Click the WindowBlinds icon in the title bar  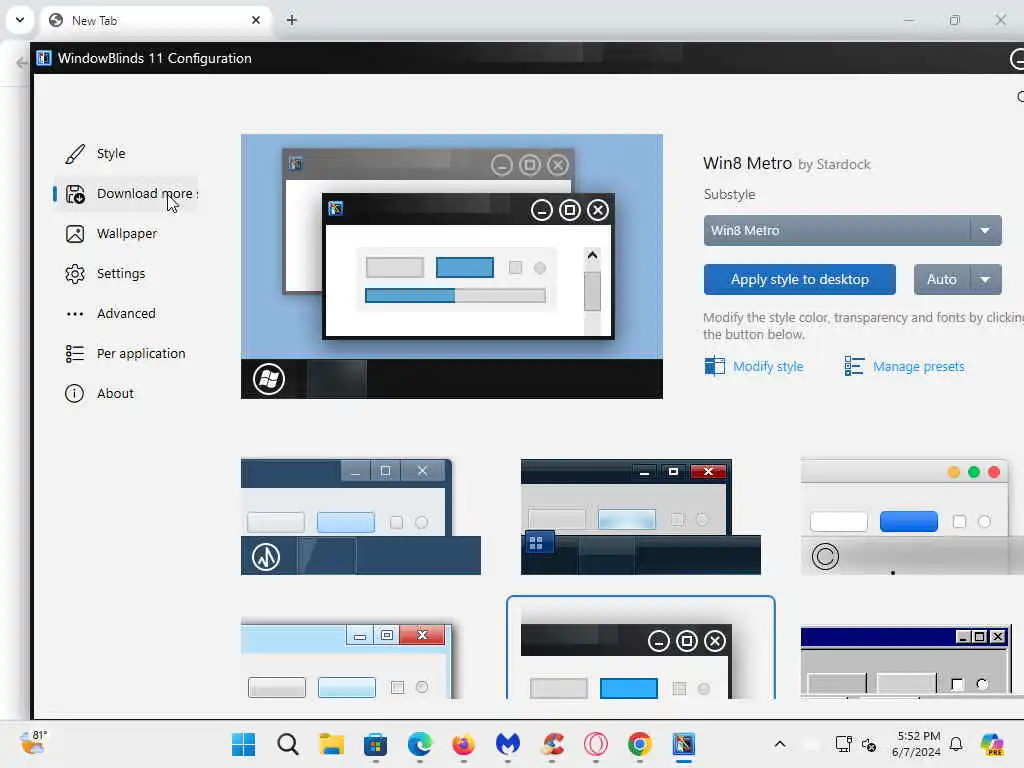tap(44, 58)
